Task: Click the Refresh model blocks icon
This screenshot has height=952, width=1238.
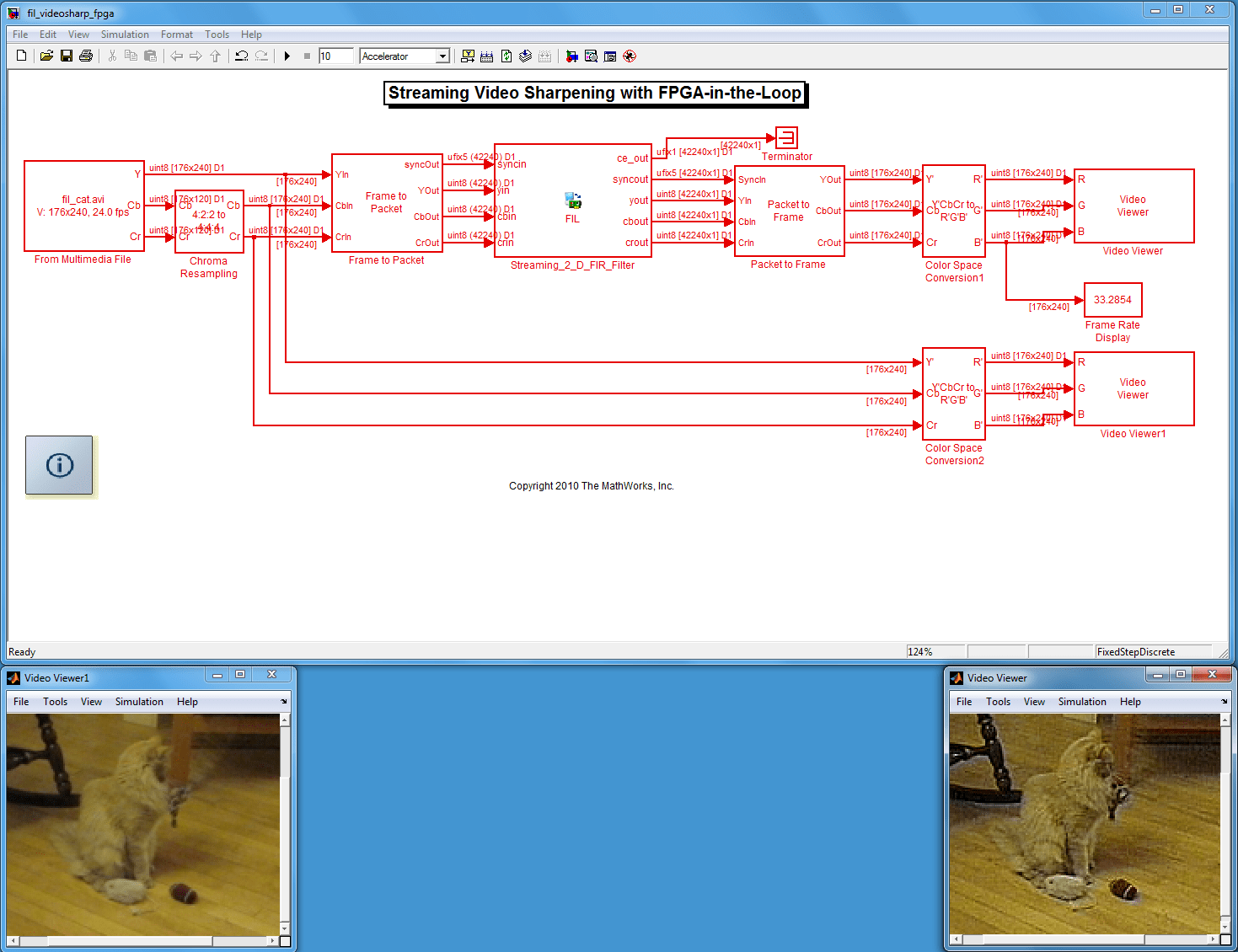Action: point(506,56)
